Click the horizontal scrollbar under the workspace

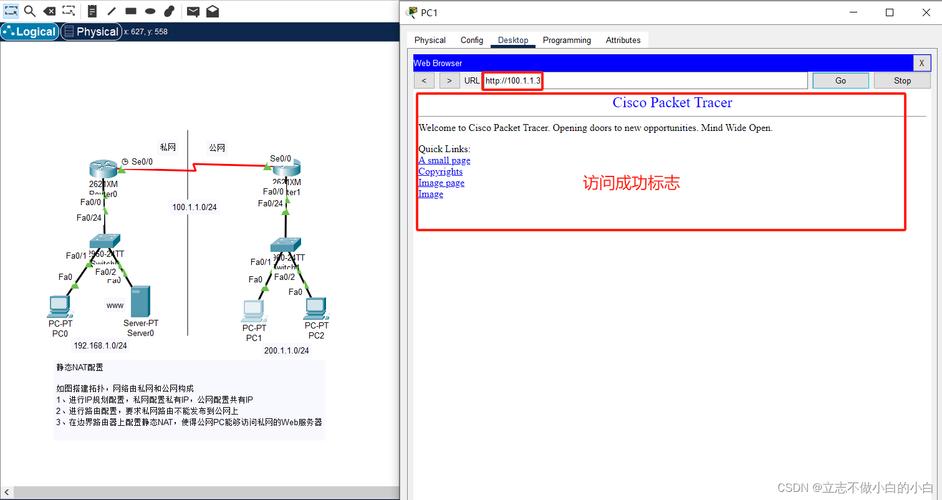[x=204, y=493]
